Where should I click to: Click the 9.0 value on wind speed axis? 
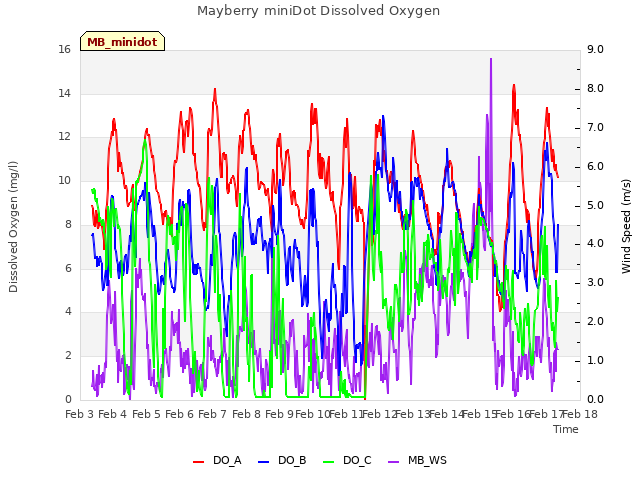pos(595,50)
